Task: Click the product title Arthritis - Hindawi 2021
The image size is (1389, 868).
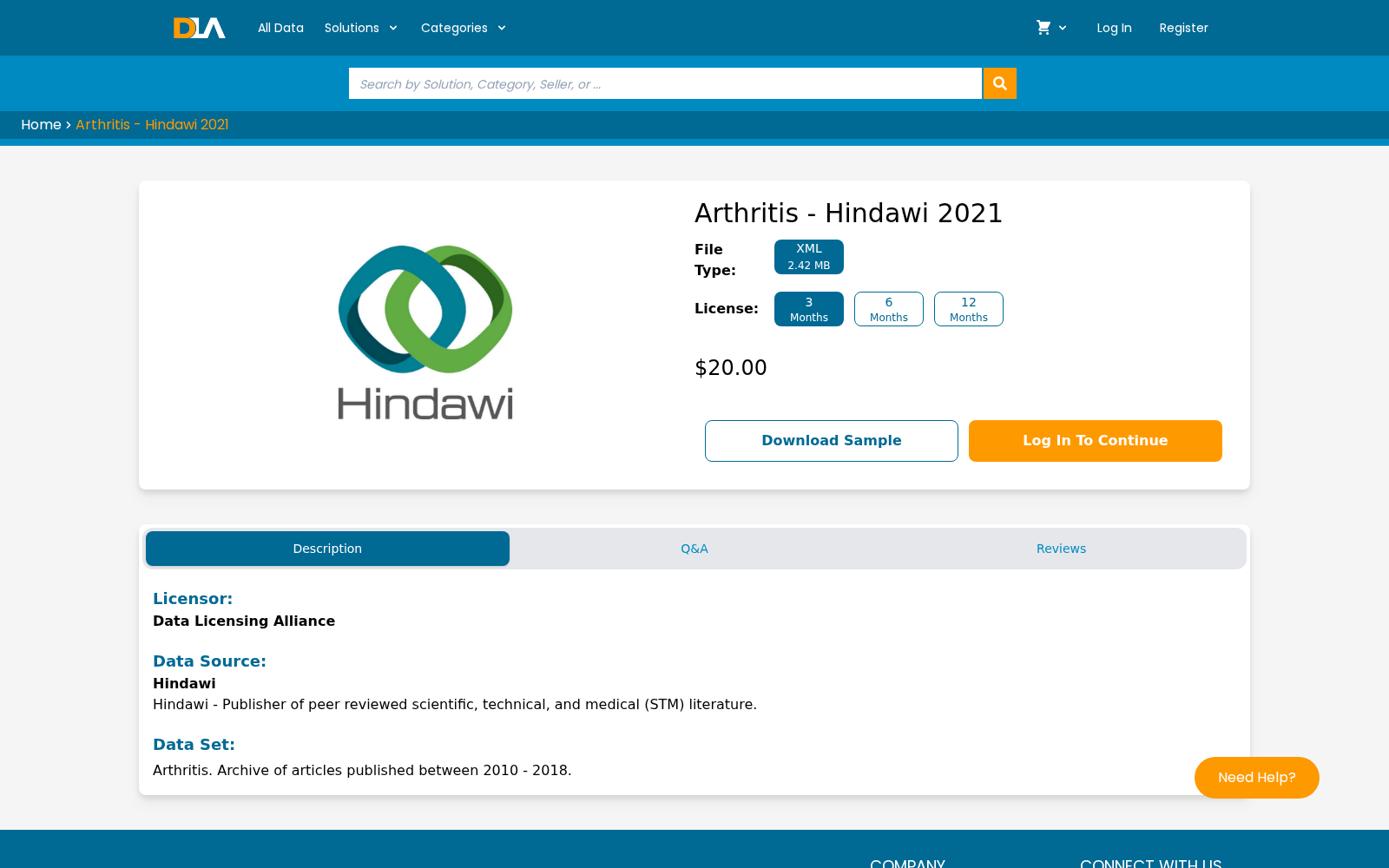Action: click(848, 214)
